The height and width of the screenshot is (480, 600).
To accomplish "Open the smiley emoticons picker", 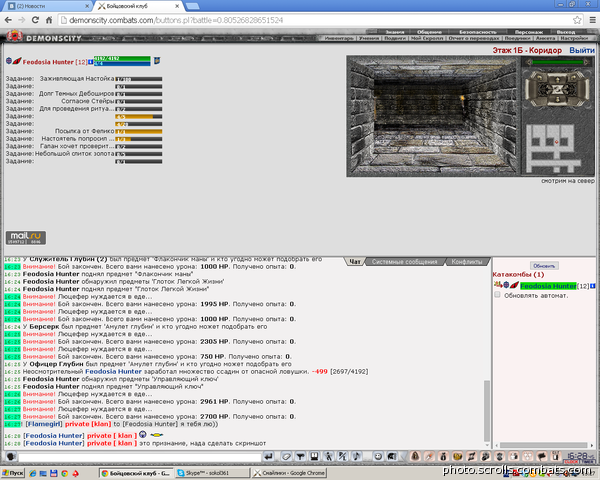I will pos(378,456).
